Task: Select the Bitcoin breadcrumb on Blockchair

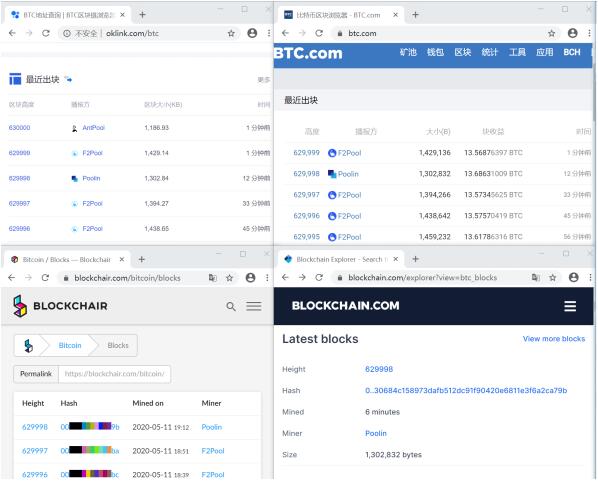Action: pos(70,346)
